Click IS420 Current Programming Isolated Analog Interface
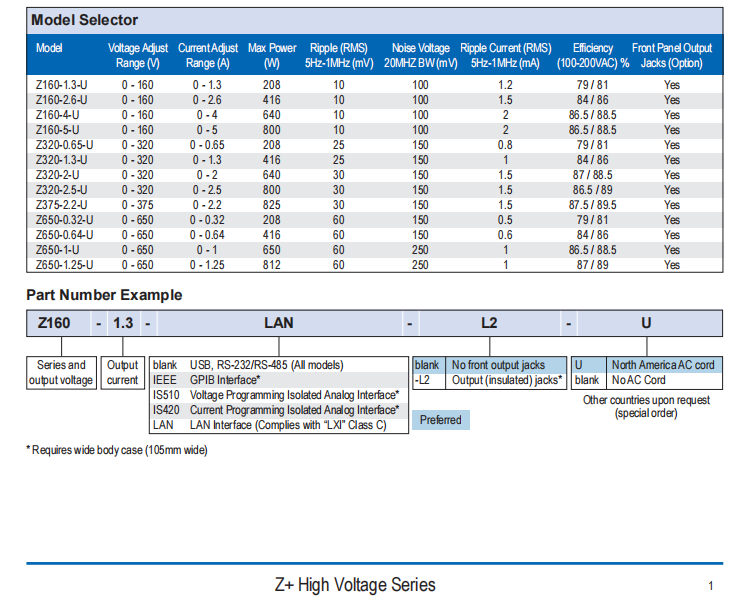 (279, 410)
